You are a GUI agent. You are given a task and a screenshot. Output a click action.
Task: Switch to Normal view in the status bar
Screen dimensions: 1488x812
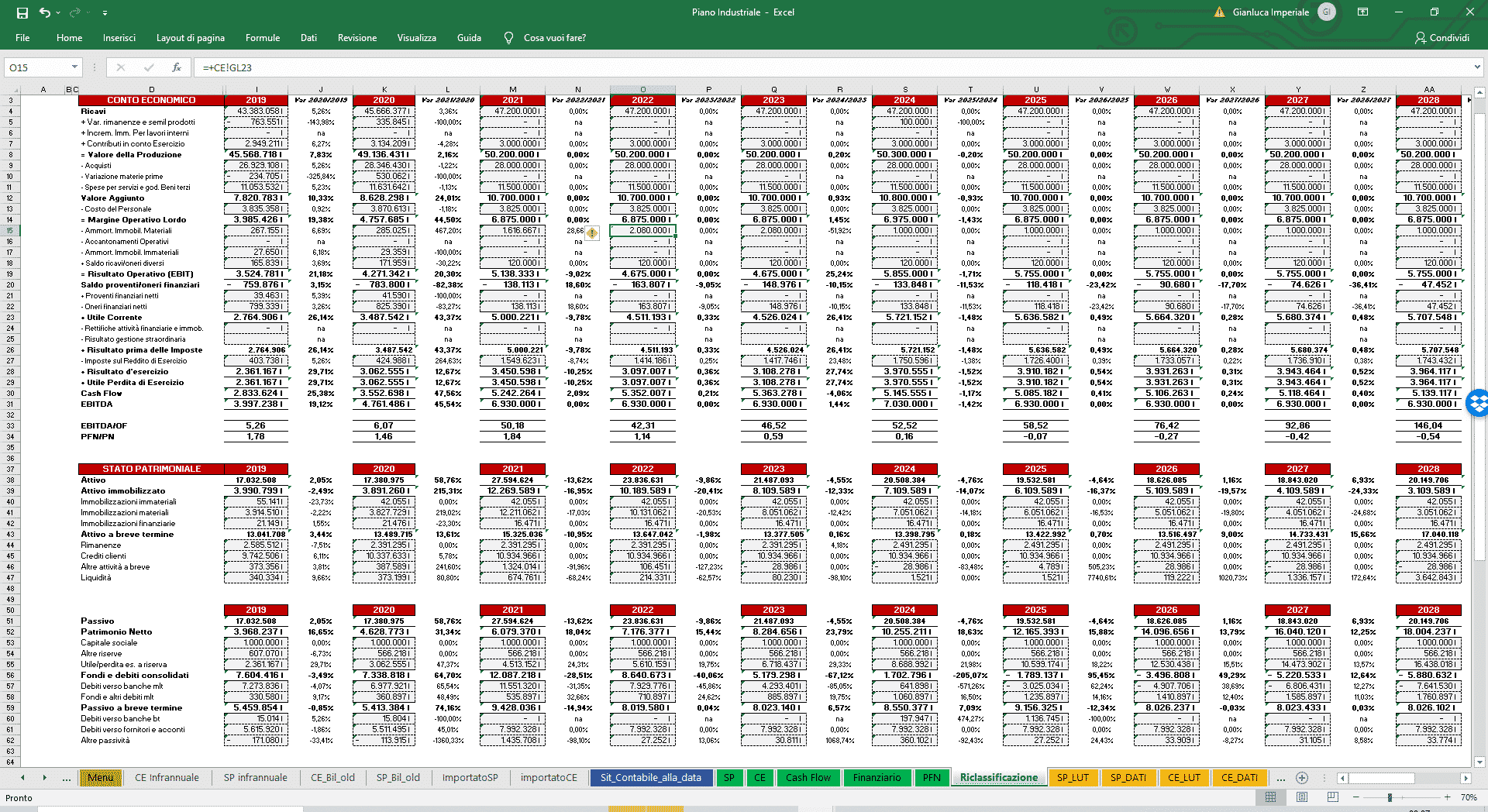1271,797
